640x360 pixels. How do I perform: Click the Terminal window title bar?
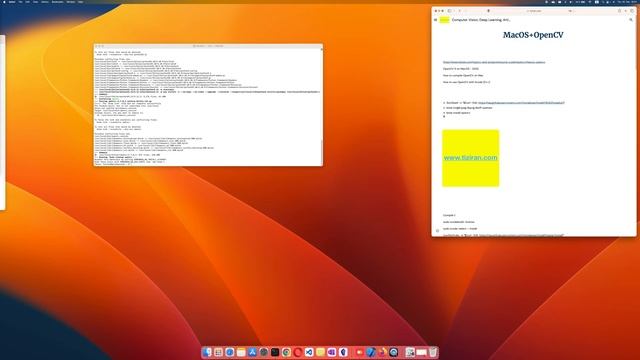[208, 46]
